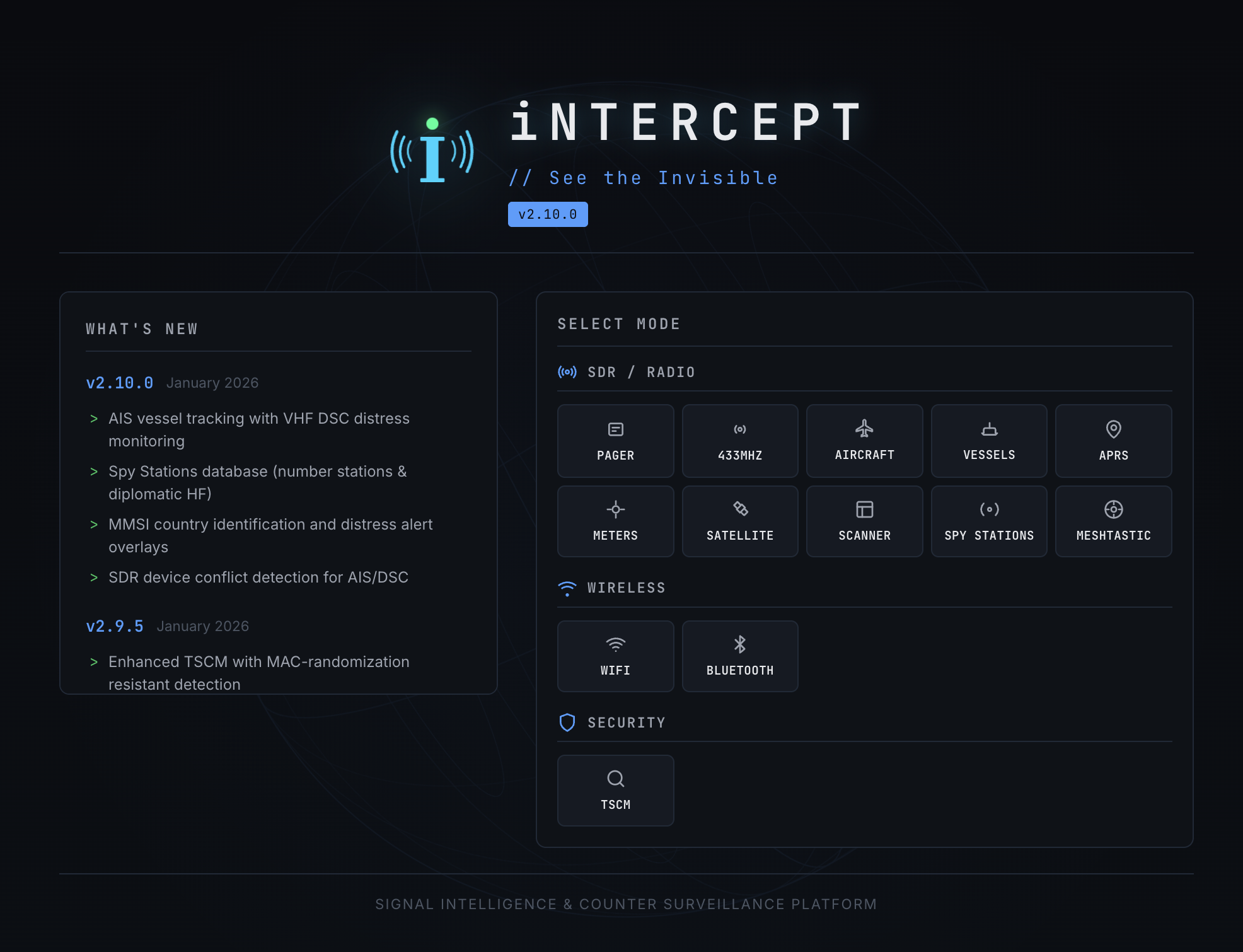Open the Meters mode
Viewport: 1243px width, 952px height.
(x=615, y=521)
